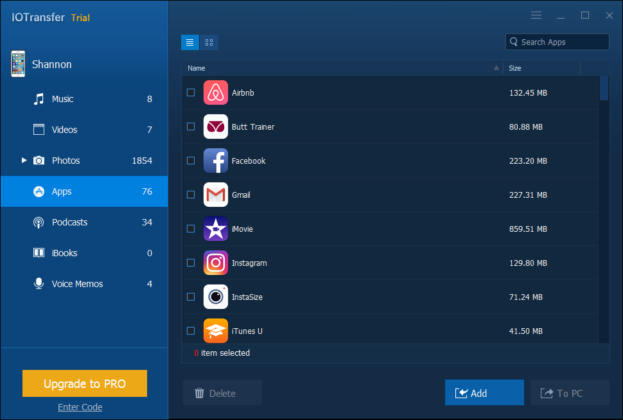Tick the Butt Trainer checkbox

(191, 127)
